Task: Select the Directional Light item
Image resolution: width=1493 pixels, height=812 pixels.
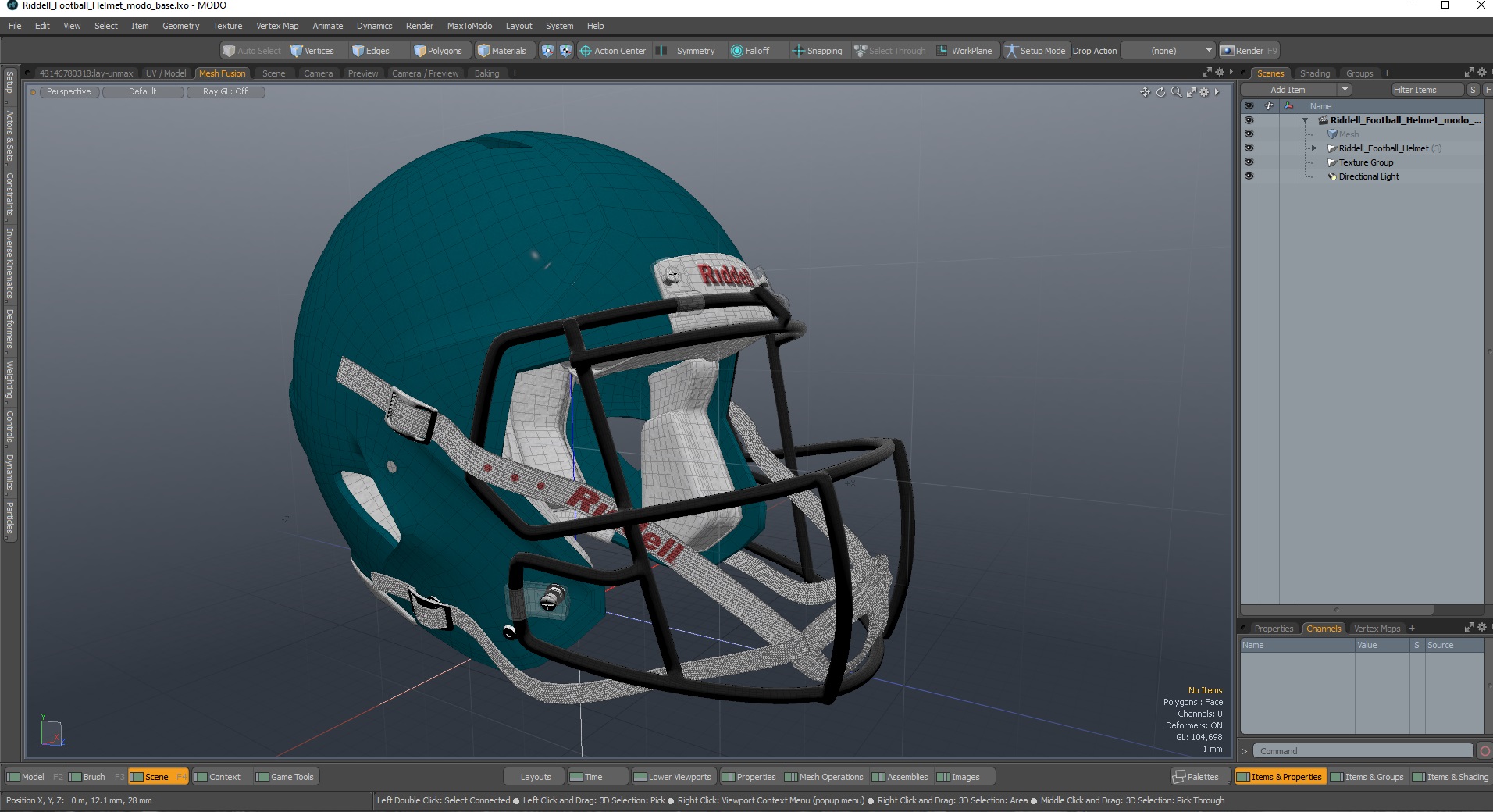Action: pos(1368,176)
